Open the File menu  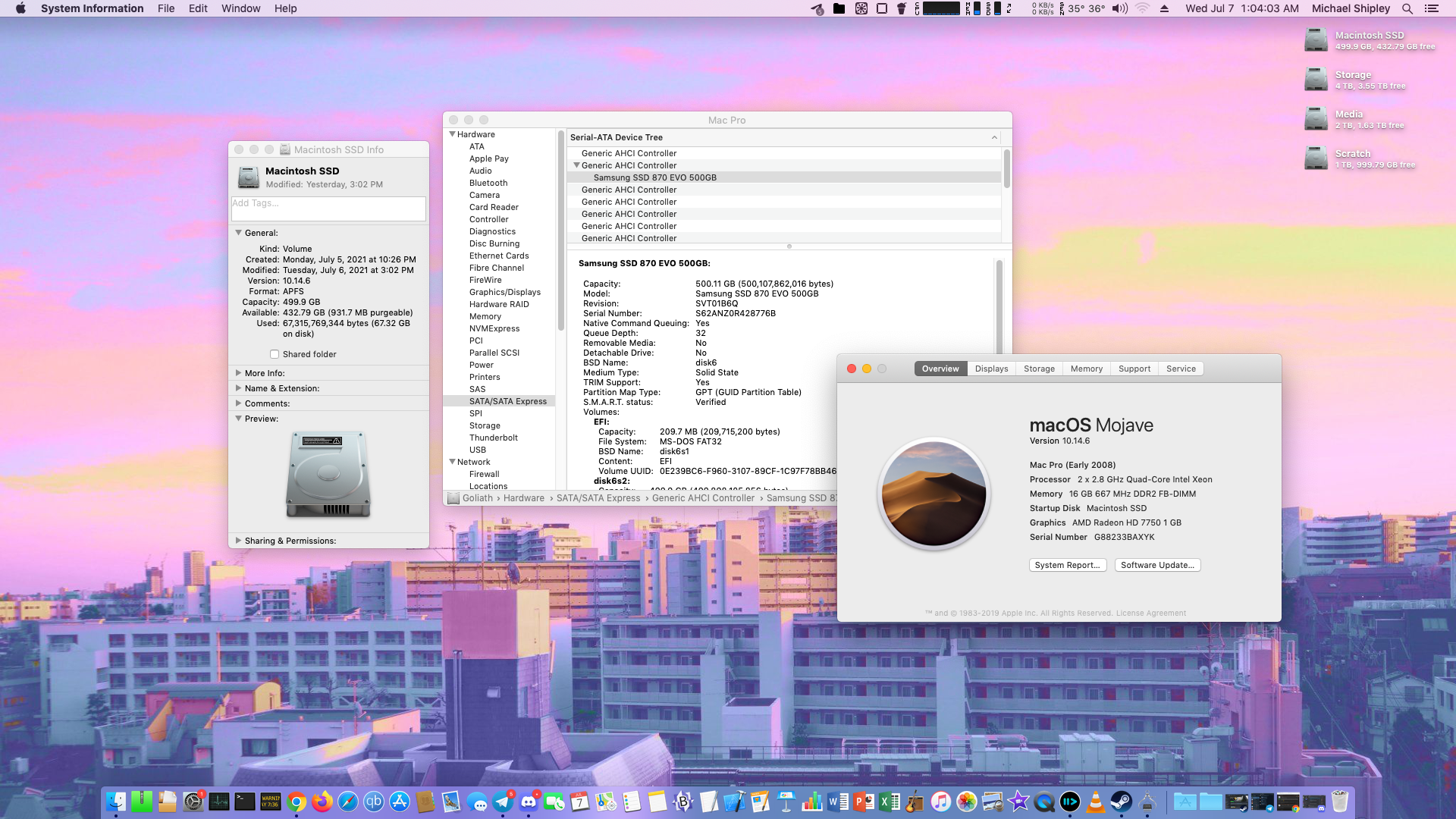(166, 8)
